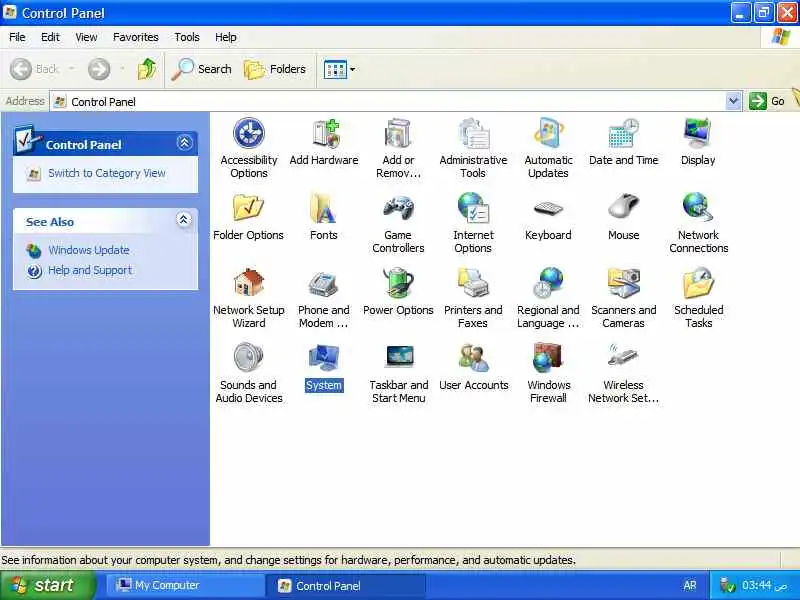Collapse the Control Panel side pane section

coord(184,142)
